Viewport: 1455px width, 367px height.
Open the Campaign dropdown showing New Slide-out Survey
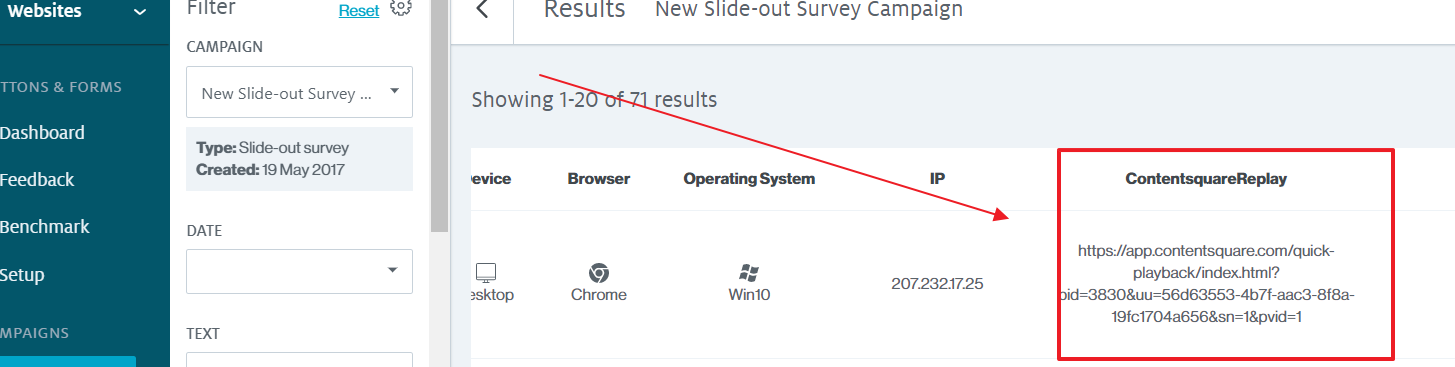click(299, 93)
